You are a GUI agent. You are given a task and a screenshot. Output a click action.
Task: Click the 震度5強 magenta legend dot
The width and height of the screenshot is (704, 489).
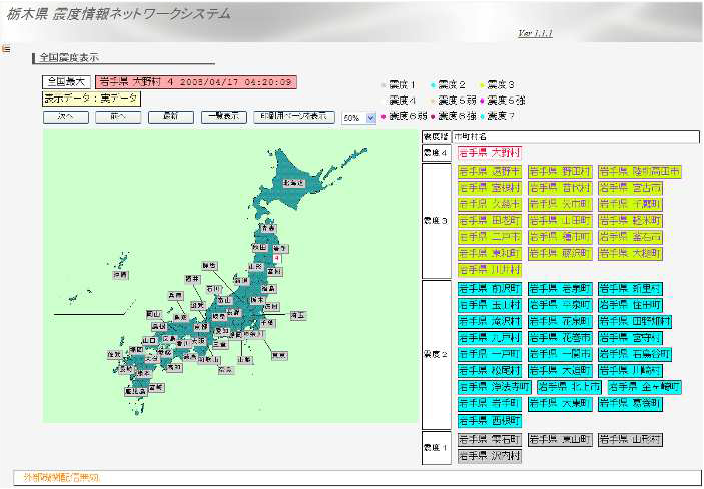(x=482, y=100)
